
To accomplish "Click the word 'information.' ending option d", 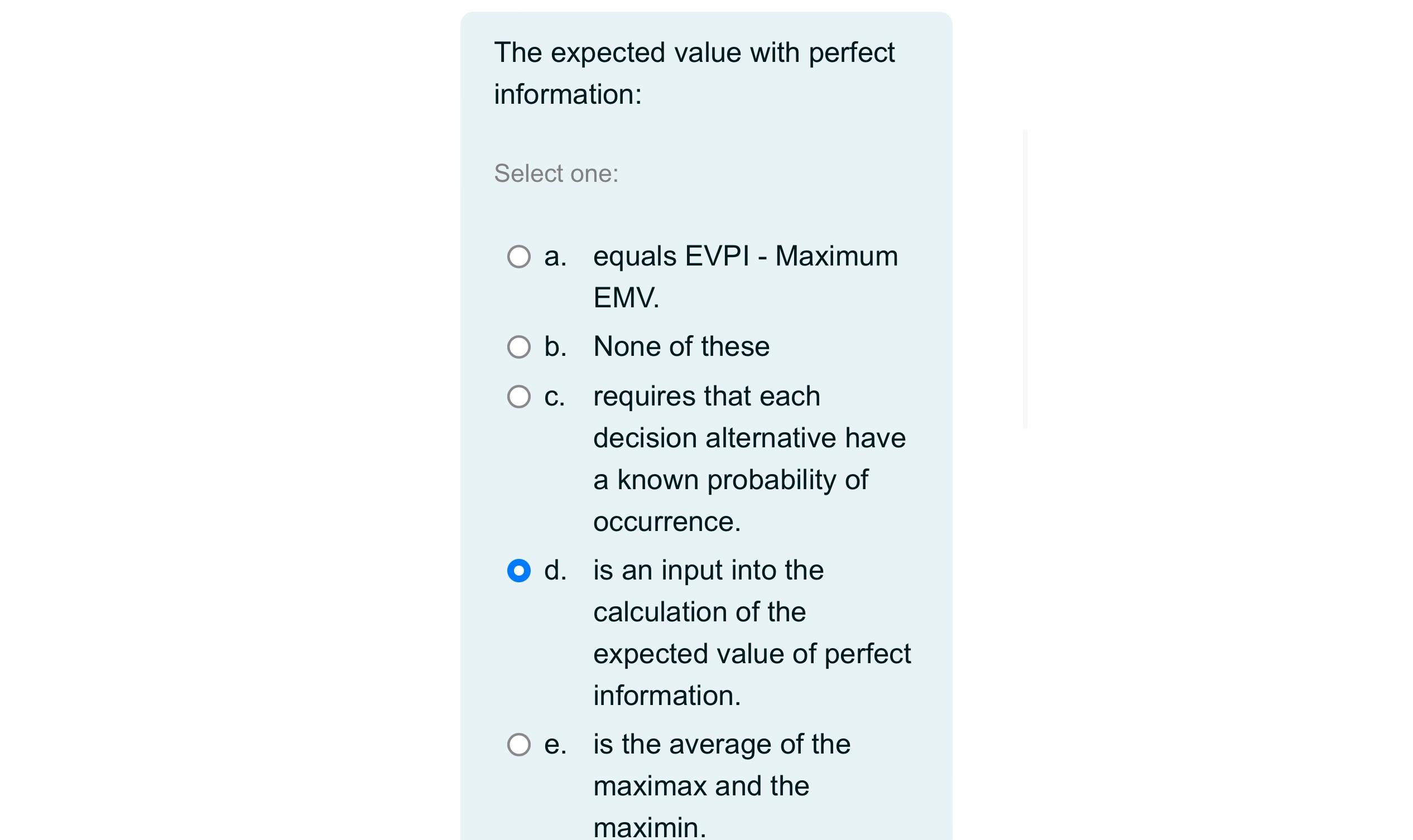I will (665, 696).
